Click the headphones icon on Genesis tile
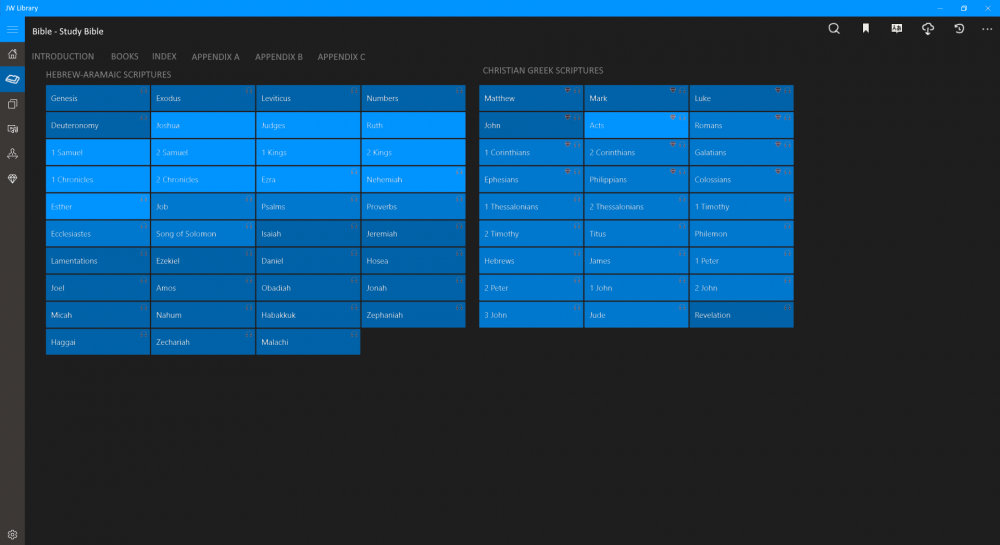The image size is (1000, 545). (143, 91)
